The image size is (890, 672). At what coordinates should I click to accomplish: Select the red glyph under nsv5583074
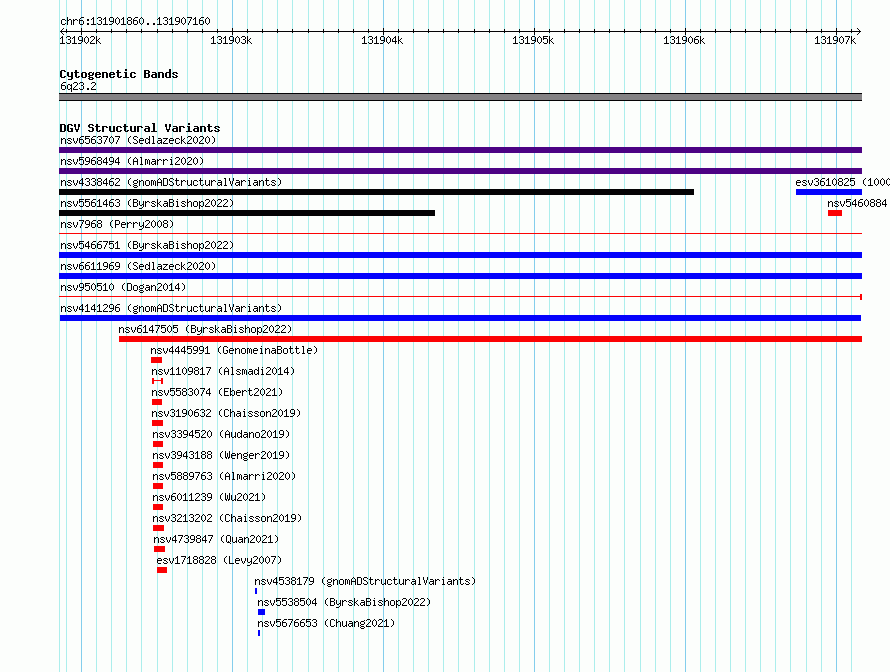157,402
